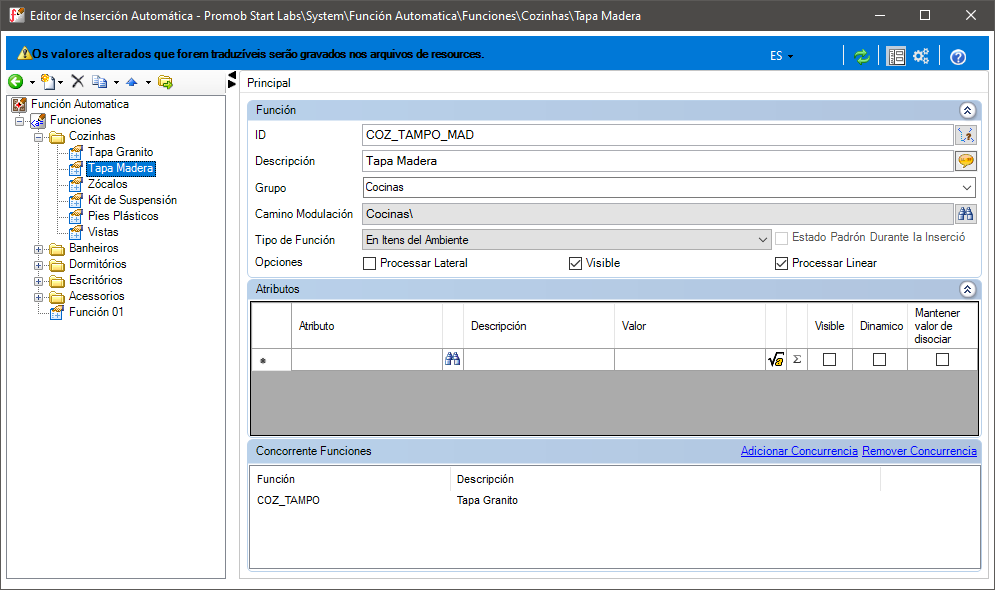Click the Atributo column header

(367, 326)
